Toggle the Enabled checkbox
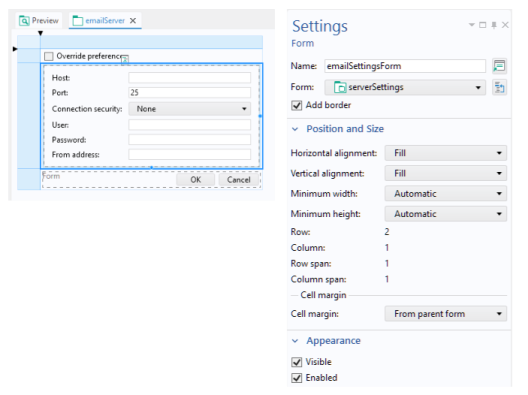528x395 pixels. (x=296, y=378)
